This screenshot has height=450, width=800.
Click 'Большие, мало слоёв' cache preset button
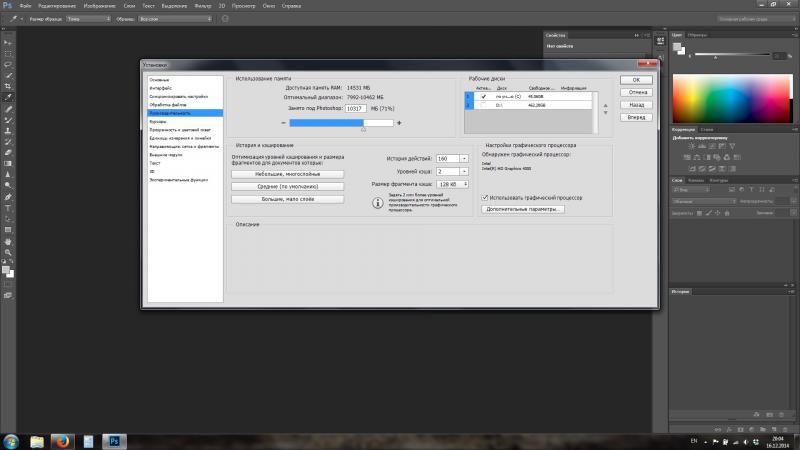point(287,199)
